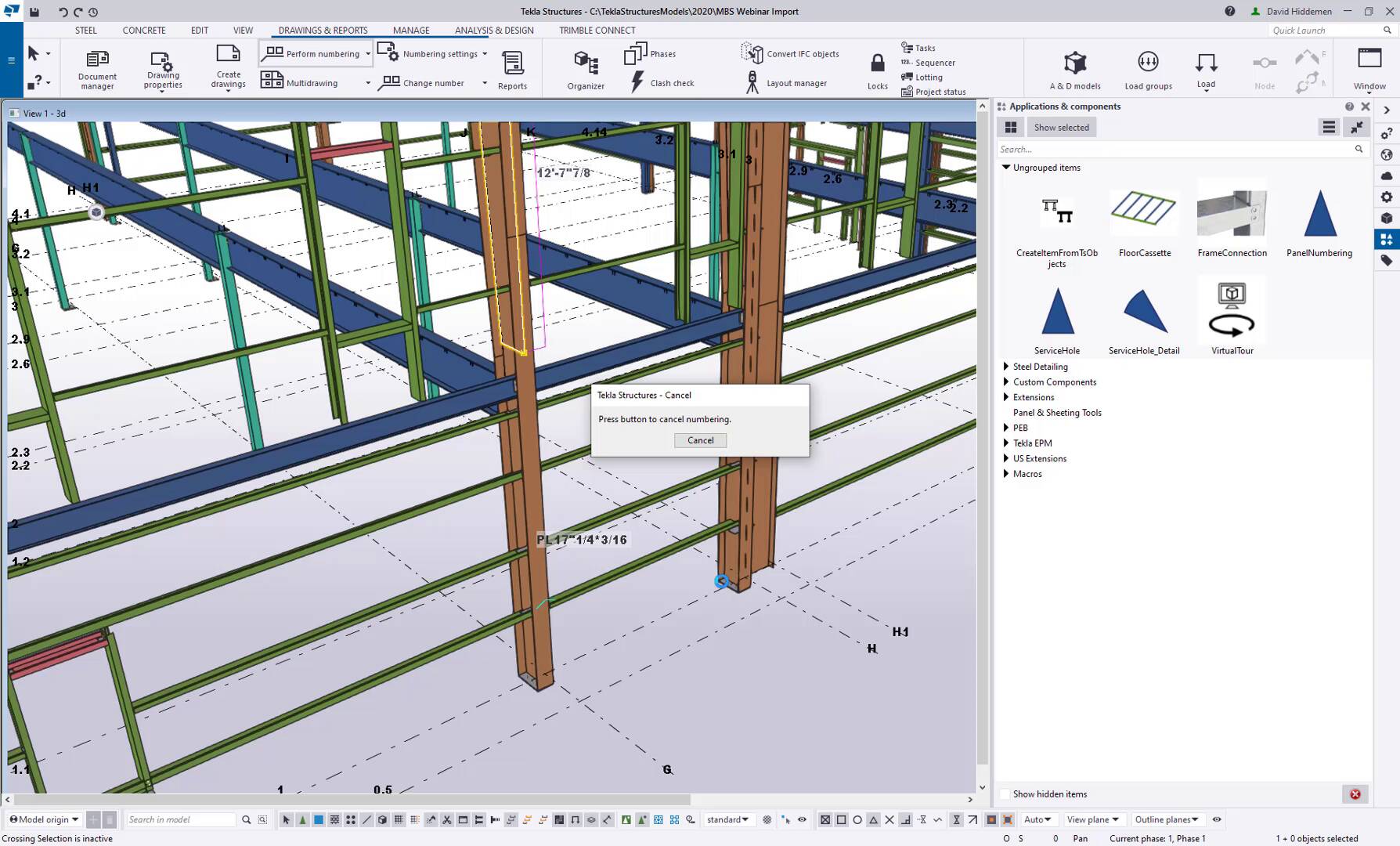Screen dimensions: 1400x846
Task: Open the ANALYSIS & DESIGN tab
Action: (x=494, y=31)
